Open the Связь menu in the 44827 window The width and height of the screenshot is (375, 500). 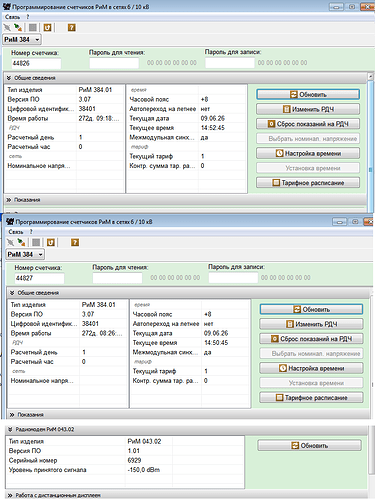point(16,232)
